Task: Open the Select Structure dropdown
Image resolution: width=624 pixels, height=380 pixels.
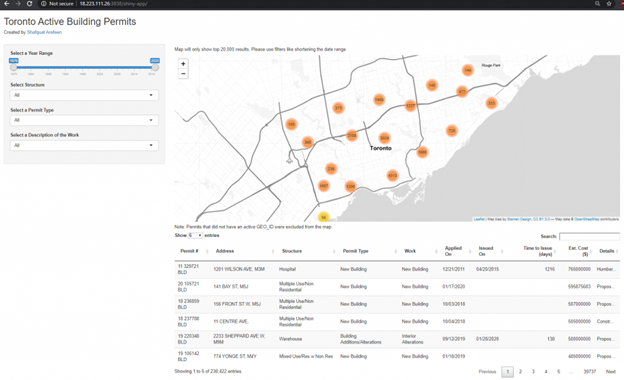Action: pyautogui.click(x=84, y=95)
